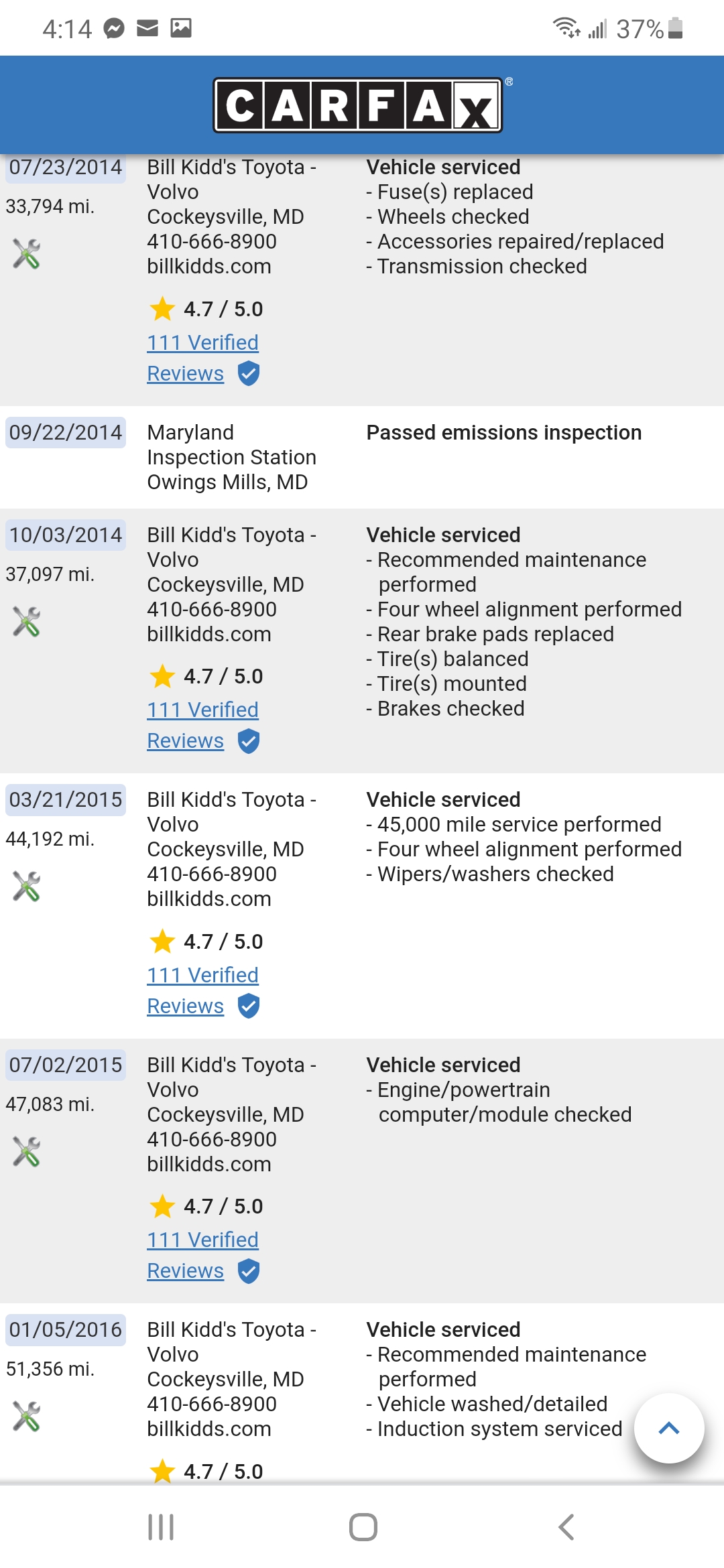This screenshot has height=1568, width=724.
Task: Tap wrench icon for 07/23/2014 service
Action: click(x=27, y=254)
